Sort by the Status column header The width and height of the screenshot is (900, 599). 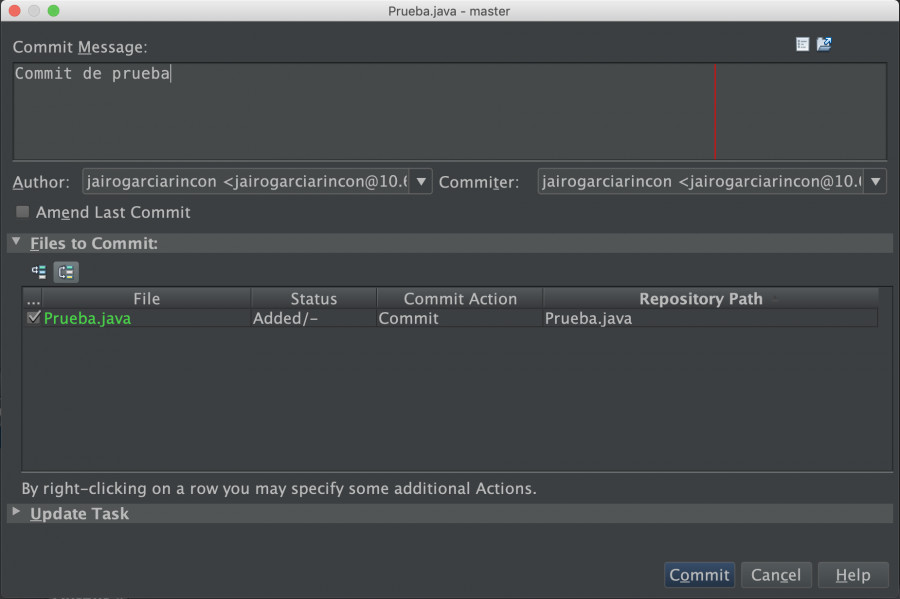[313, 298]
